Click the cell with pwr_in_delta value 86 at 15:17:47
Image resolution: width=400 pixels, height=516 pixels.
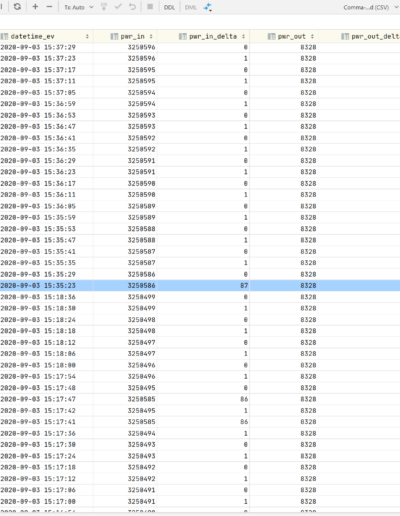(x=203, y=399)
